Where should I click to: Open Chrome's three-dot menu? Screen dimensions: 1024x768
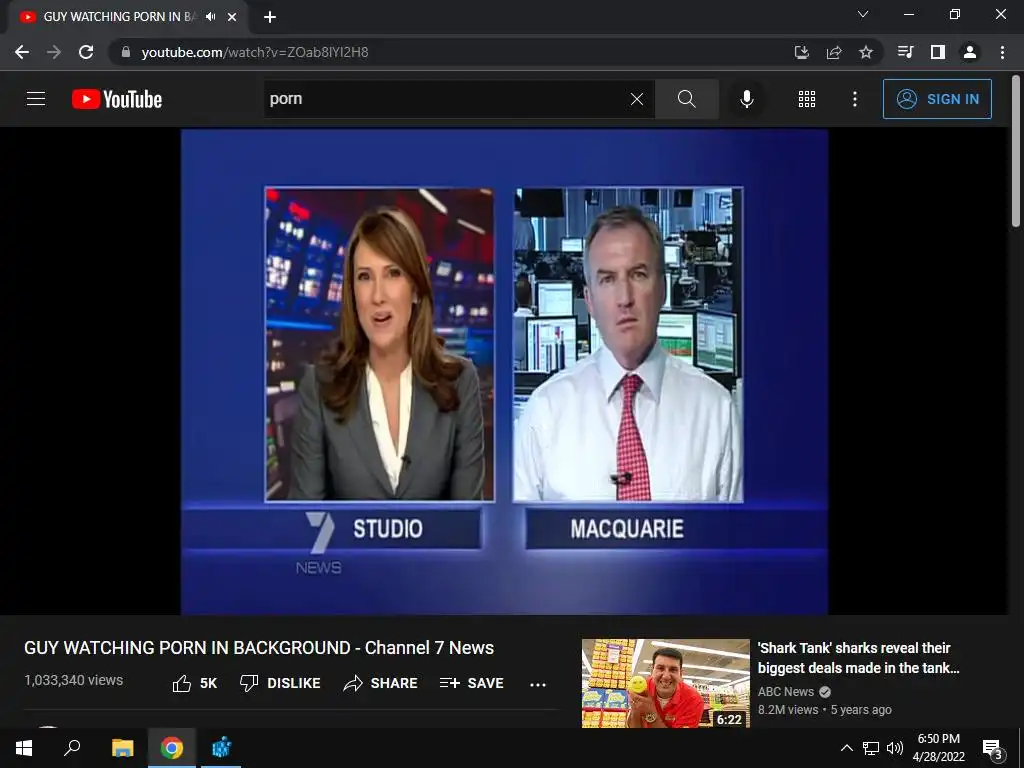point(1002,52)
